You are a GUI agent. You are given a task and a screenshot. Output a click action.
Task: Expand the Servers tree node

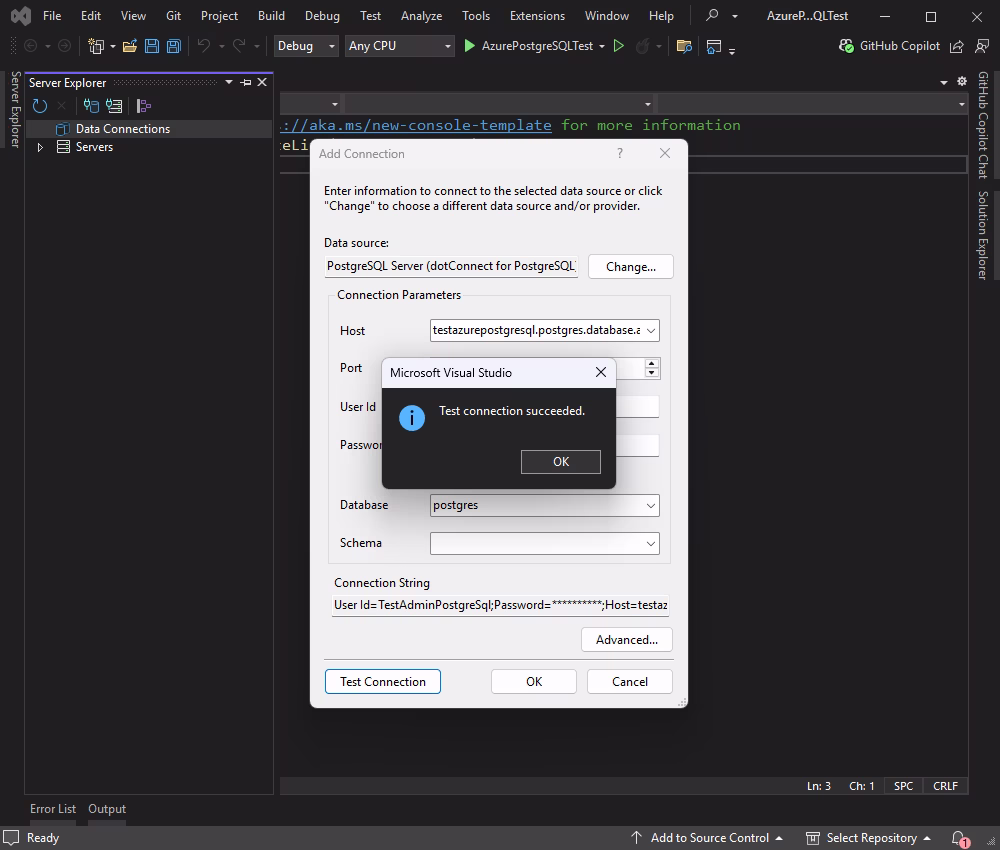point(41,147)
